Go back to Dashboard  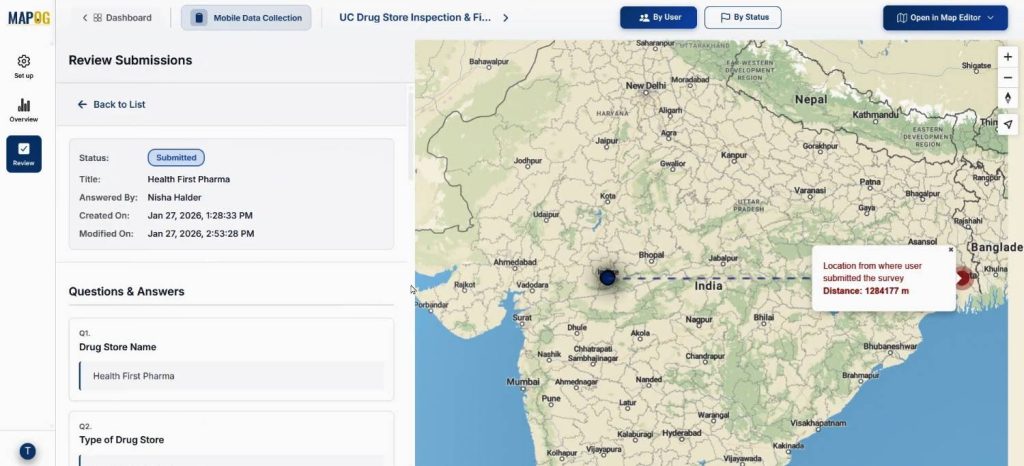coord(116,18)
